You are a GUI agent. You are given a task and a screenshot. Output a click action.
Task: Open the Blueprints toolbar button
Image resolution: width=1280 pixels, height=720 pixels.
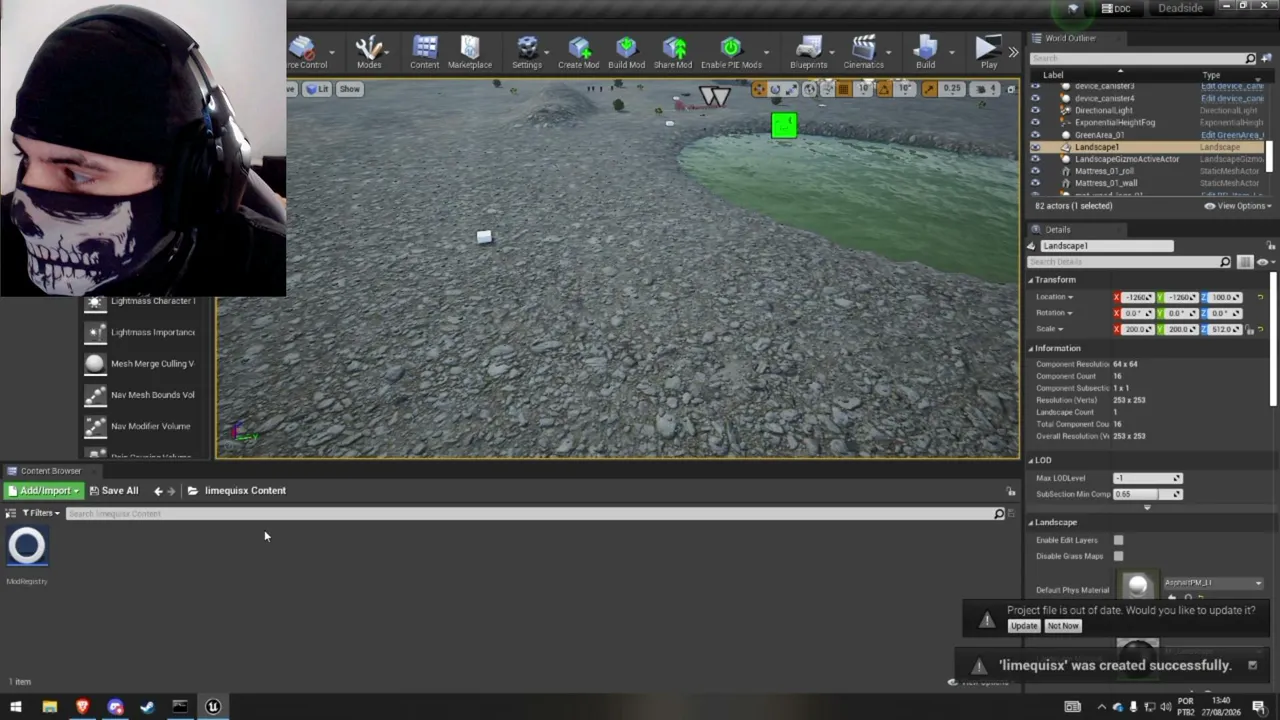(808, 52)
